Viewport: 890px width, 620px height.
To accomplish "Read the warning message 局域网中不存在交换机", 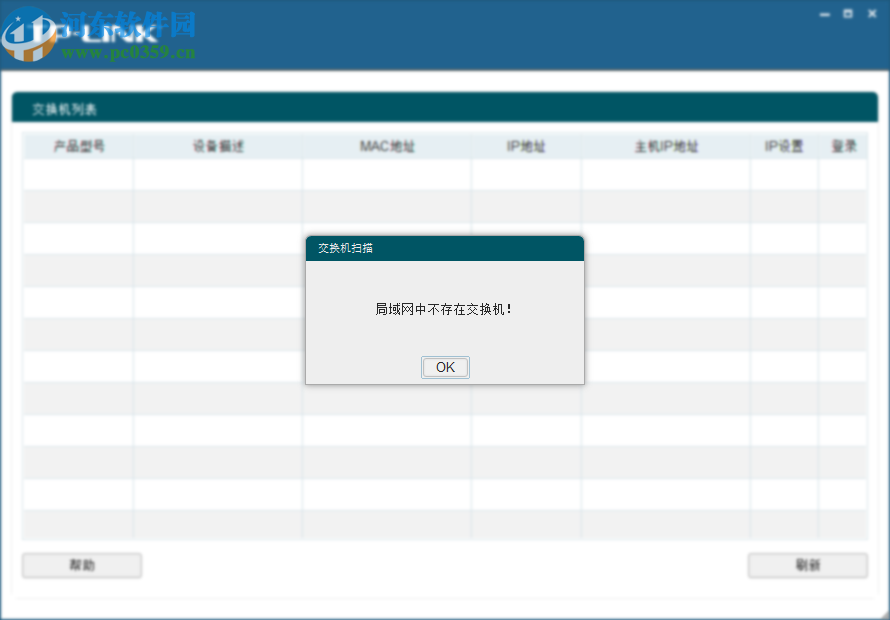I will [445, 310].
